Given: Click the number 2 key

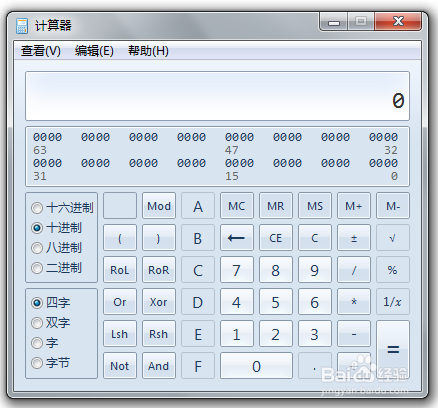Looking at the screenshot, I should pos(276,334).
